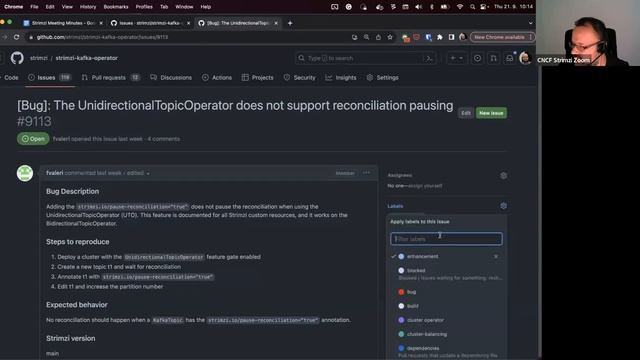This screenshot has height=360, width=640.
Task: Close the Strimzi Meeting Minutes tab
Action: tap(101, 23)
